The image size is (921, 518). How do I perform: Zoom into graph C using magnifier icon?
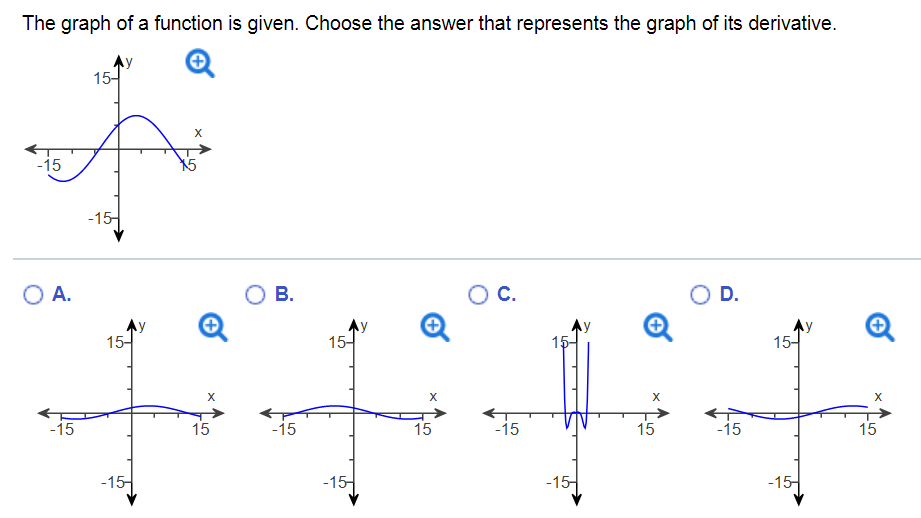[x=657, y=327]
